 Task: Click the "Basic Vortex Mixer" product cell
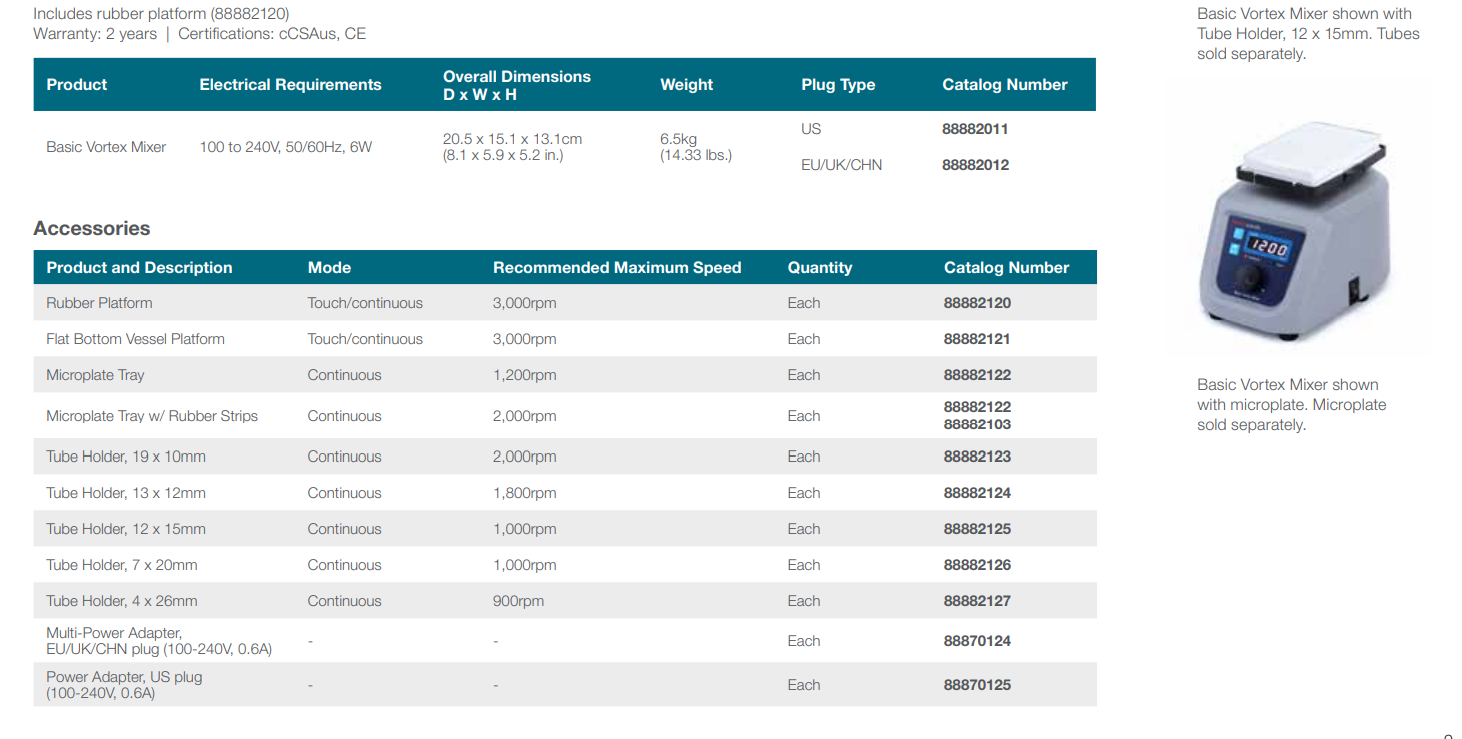106,147
